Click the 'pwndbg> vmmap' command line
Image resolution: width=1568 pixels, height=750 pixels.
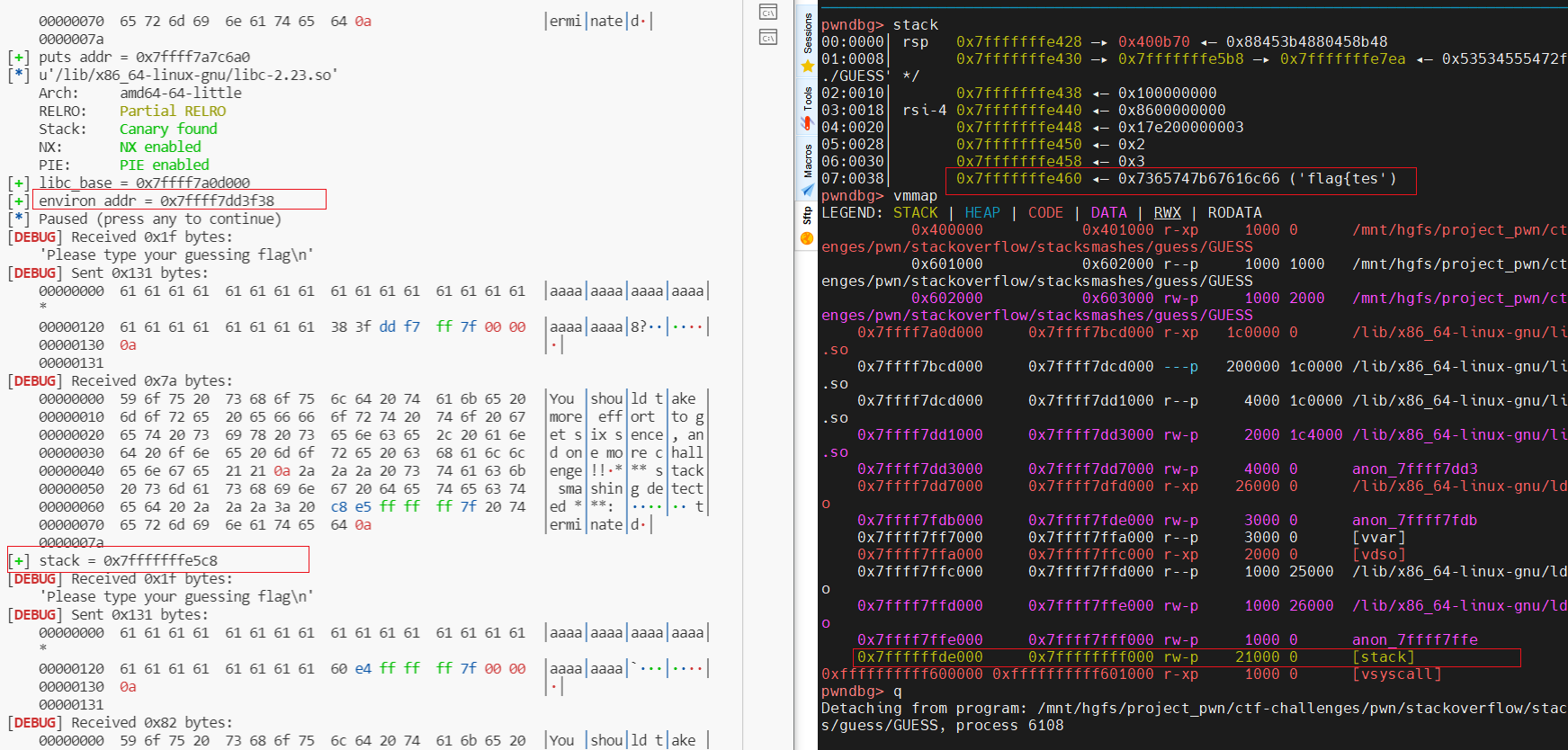(x=880, y=195)
